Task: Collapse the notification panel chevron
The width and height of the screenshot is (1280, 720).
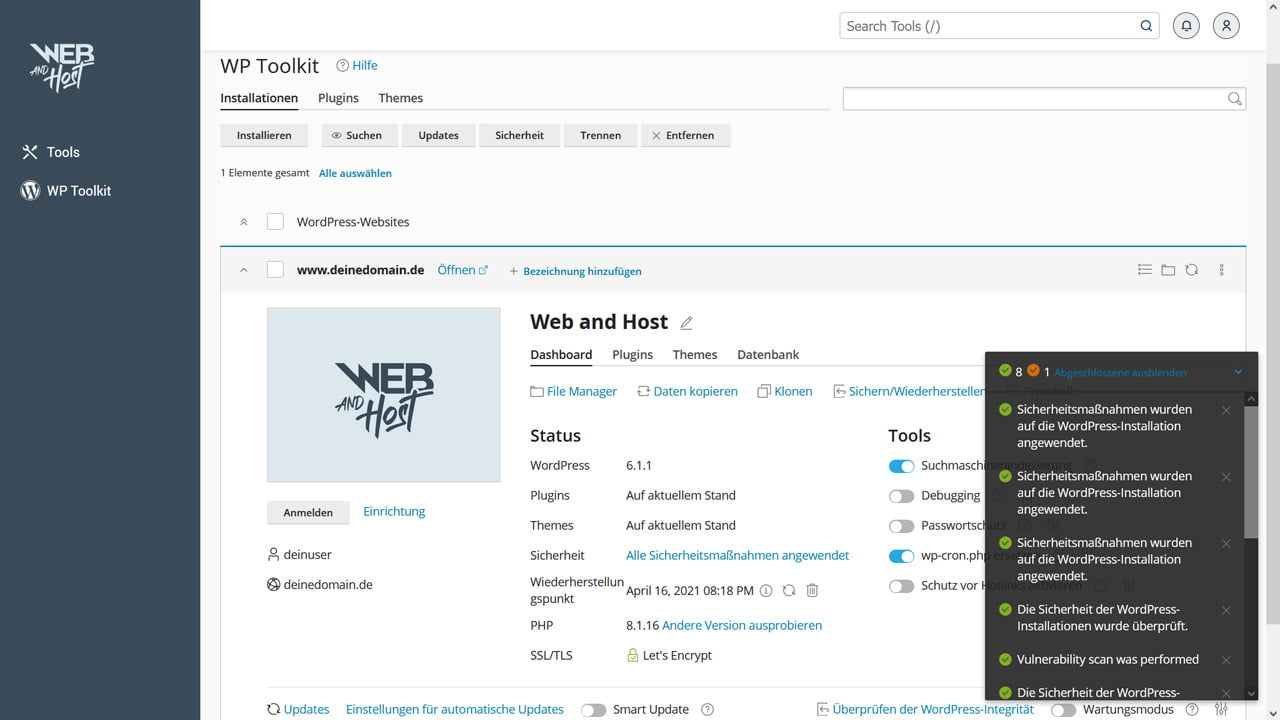Action: [x=1238, y=372]
